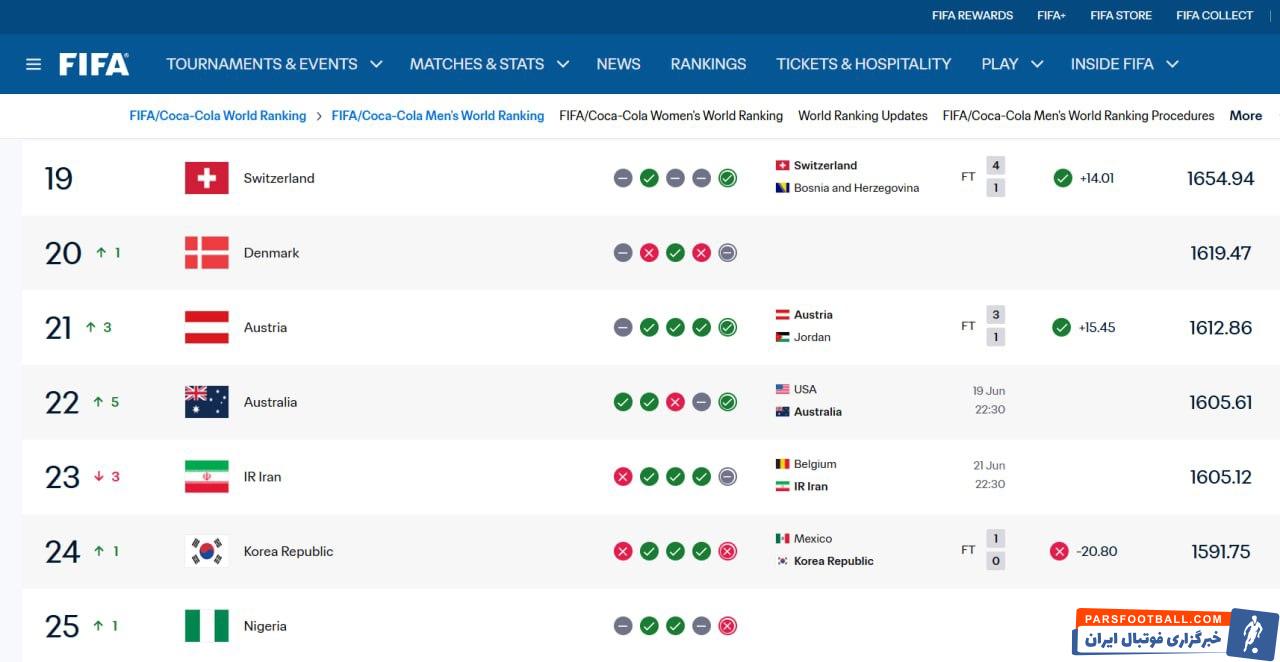This screenshot has width=1280, height=662.
Task: Click the Australia flag icon
Action: point(207,402)
